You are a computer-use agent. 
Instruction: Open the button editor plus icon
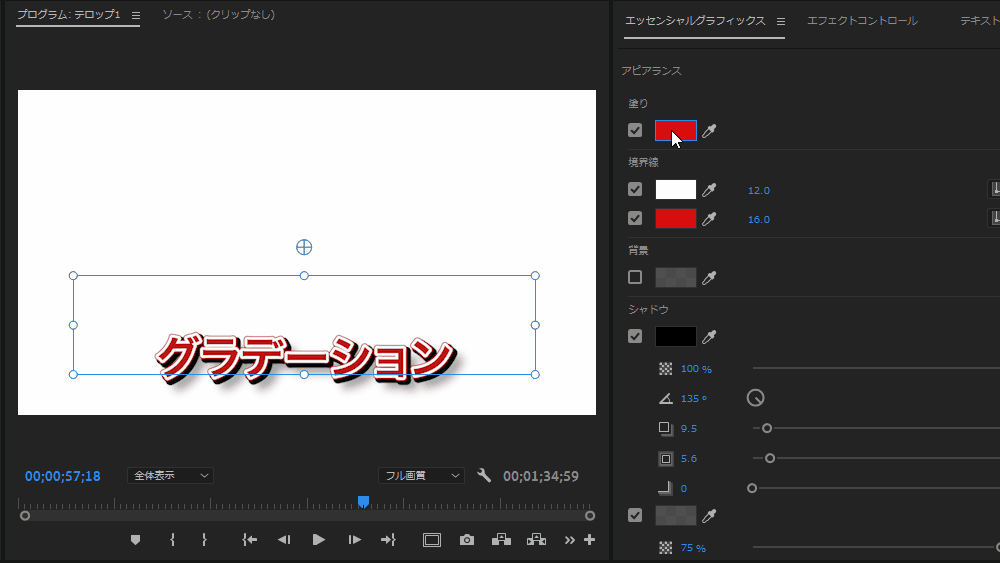click(x=589, y=540)
